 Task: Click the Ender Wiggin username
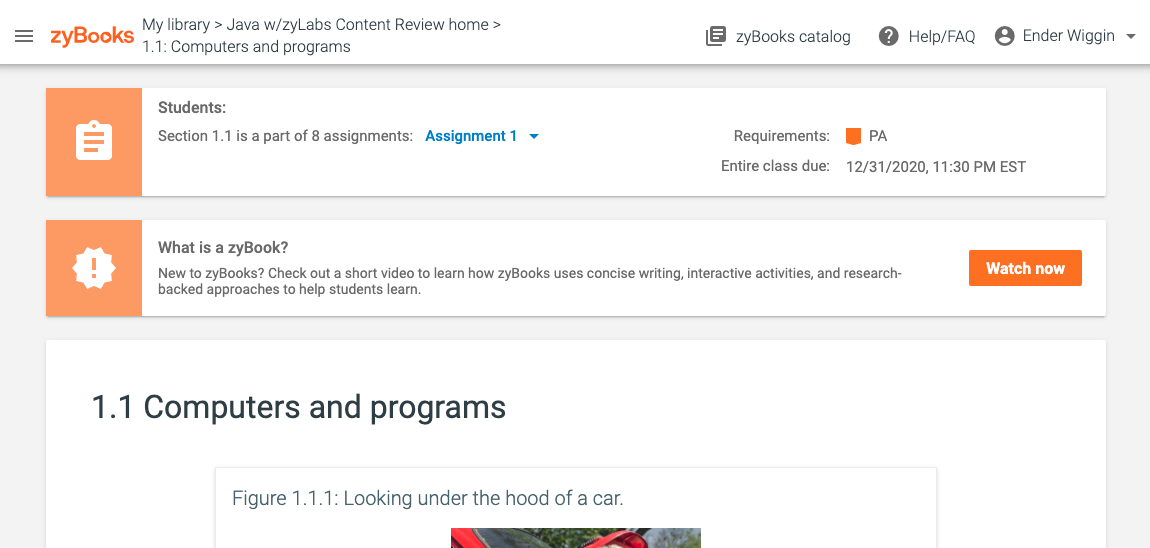point(1068,36)
